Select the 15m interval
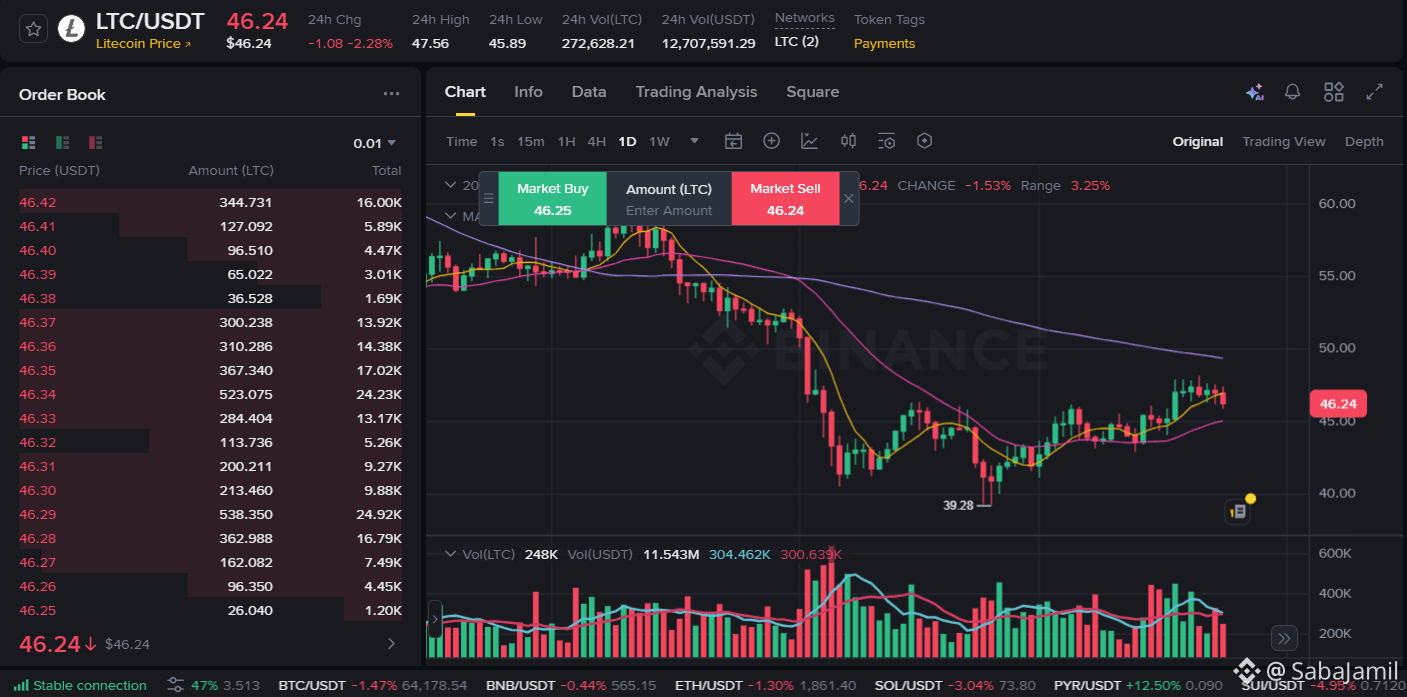Screen dimensions: 1407x697 531,141
